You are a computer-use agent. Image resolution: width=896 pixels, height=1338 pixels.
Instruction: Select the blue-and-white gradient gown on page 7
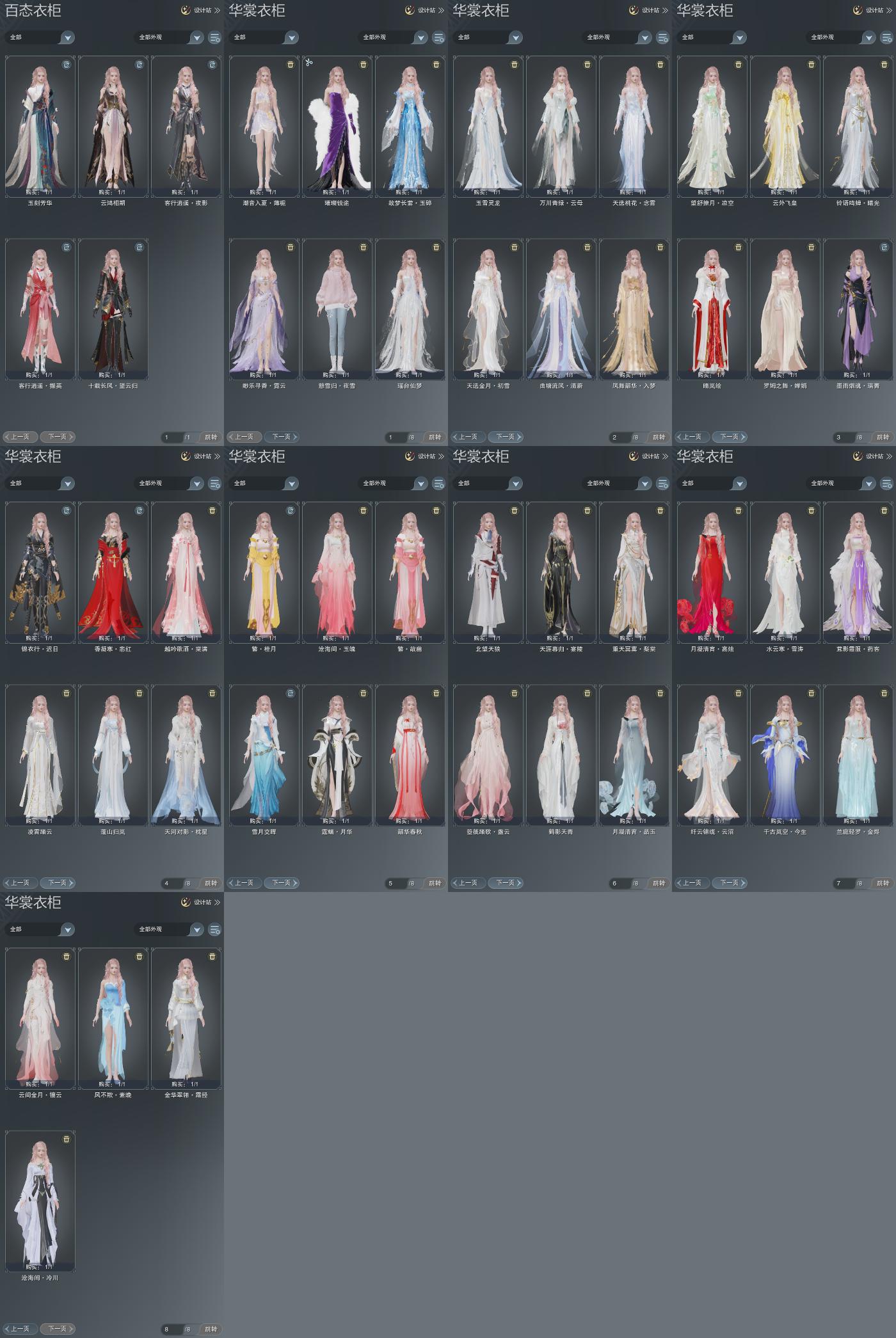pos(785,755)
